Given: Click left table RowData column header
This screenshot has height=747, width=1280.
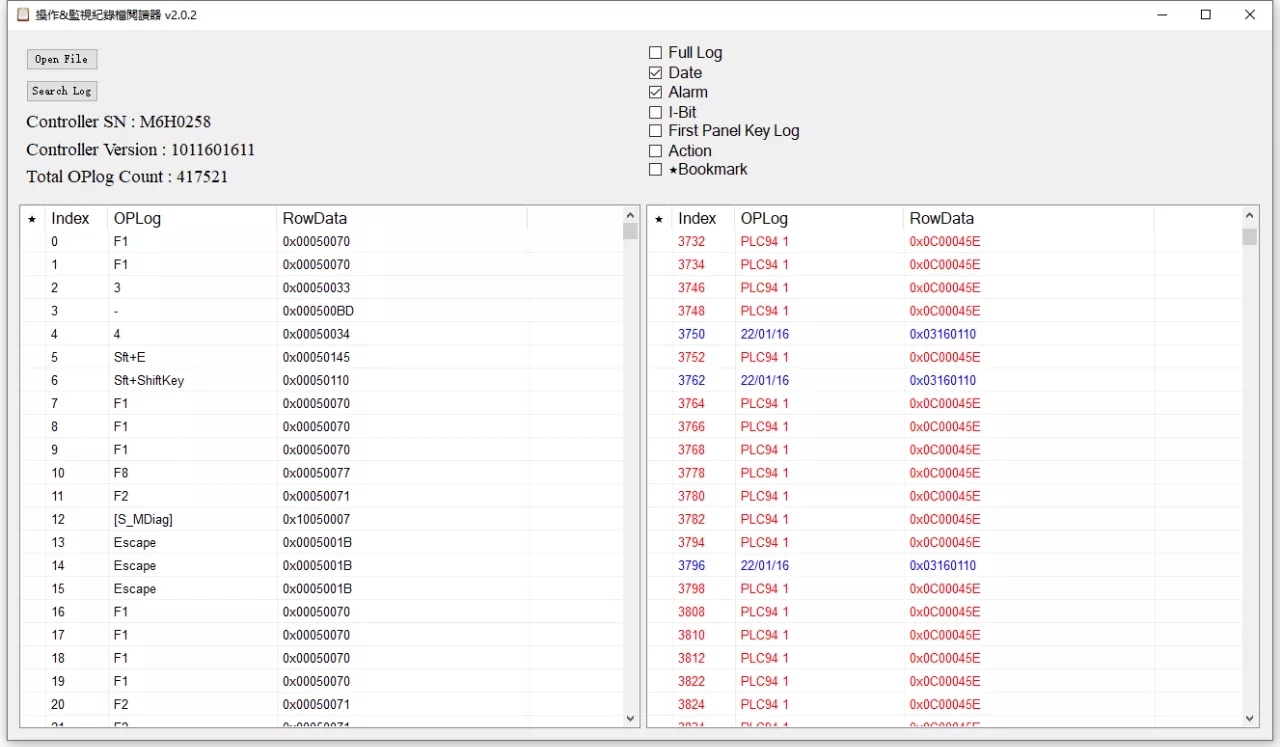Looking at the screenshot, I should [402, 218].
